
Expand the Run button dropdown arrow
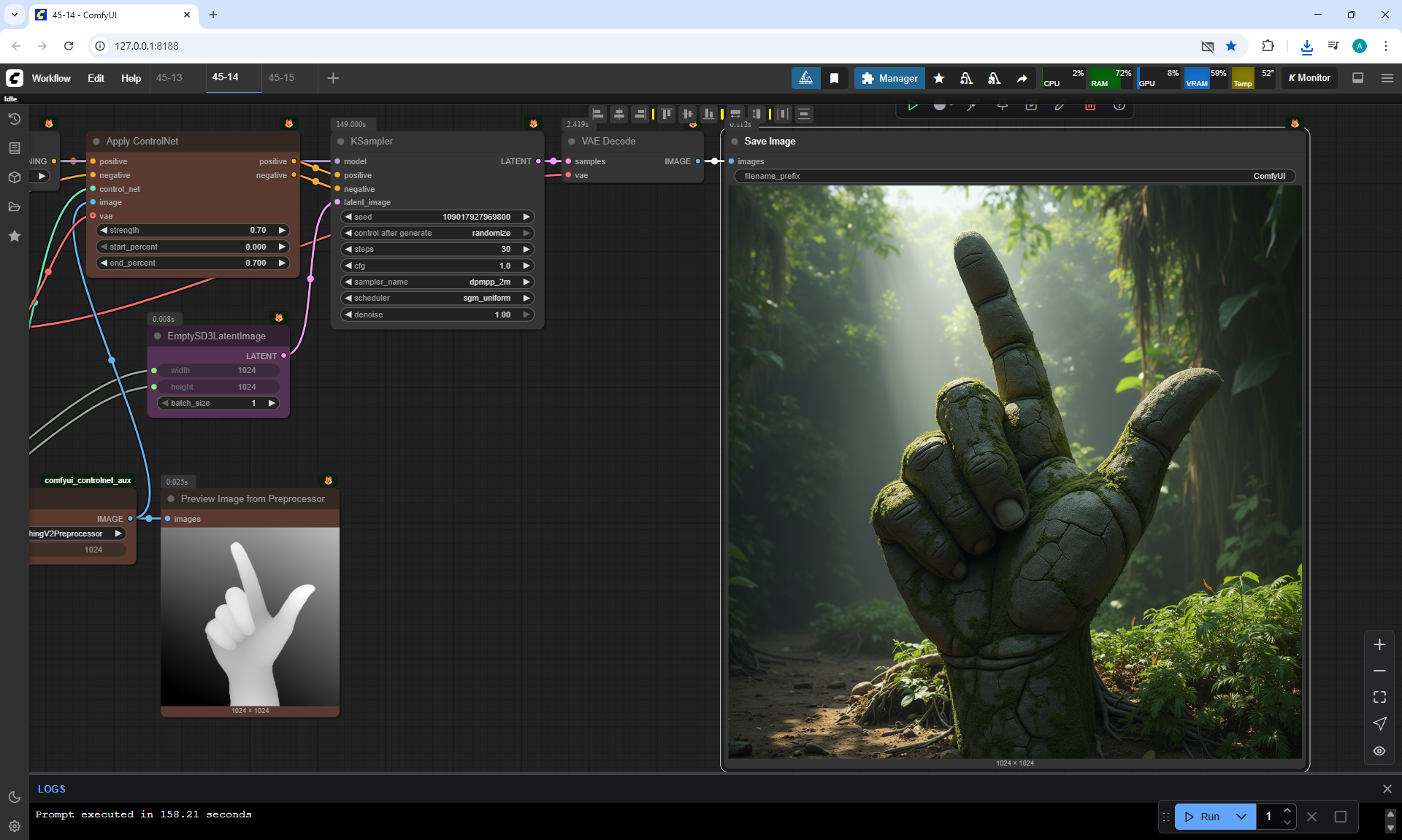1241,817
